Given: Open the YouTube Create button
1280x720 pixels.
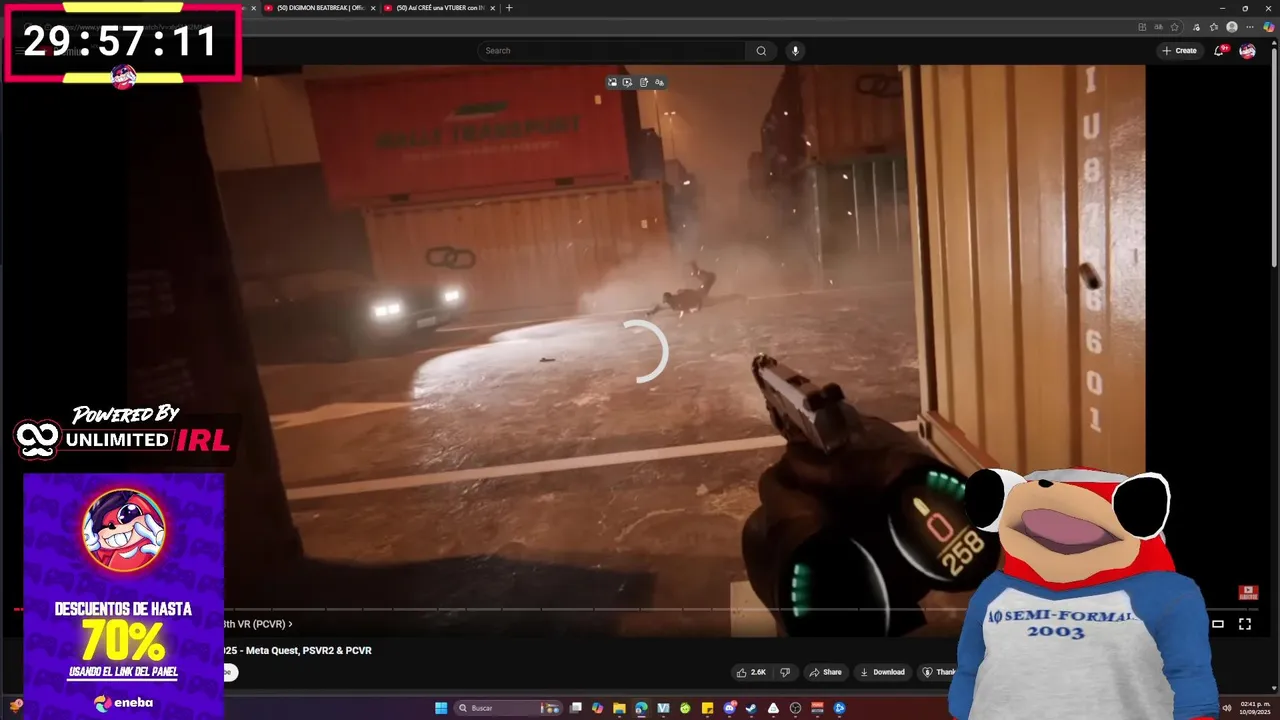Looking at the screenshot, I should pos(1180,51).
